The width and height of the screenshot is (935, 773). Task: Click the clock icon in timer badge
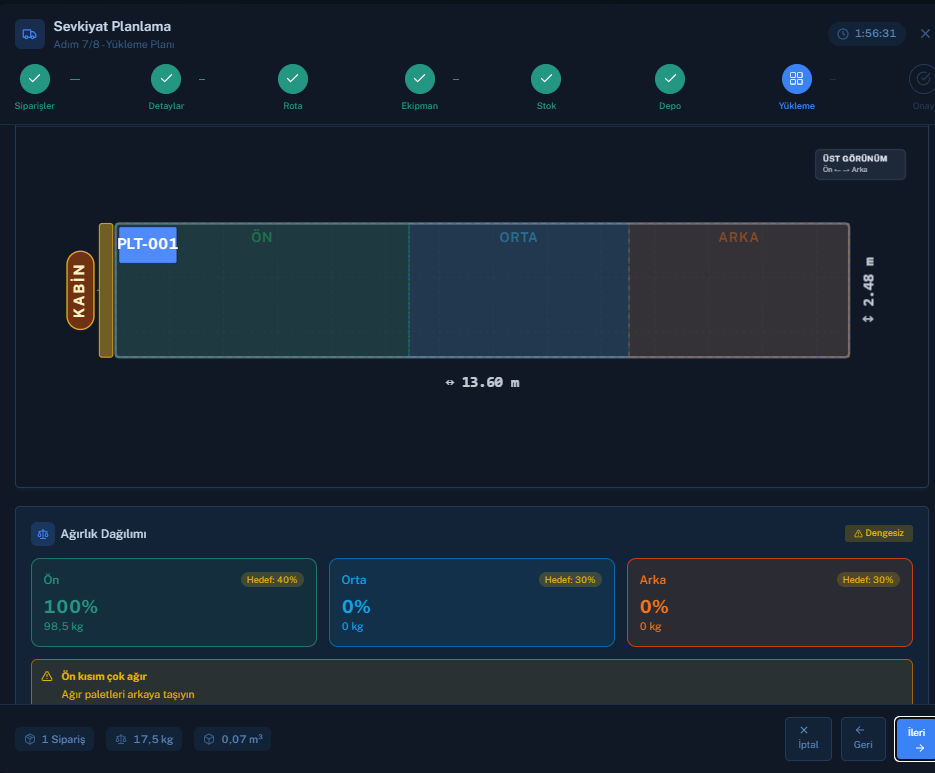point(843,34)
